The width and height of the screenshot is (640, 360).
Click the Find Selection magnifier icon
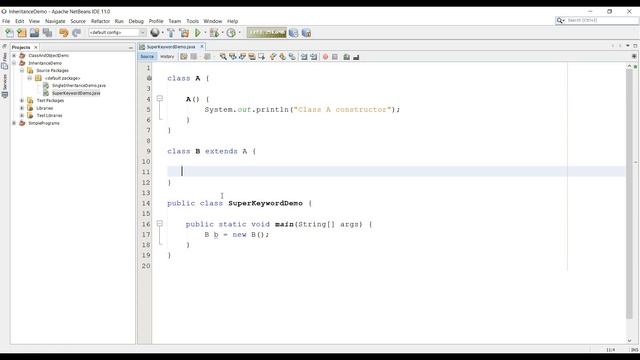point(223,57)
